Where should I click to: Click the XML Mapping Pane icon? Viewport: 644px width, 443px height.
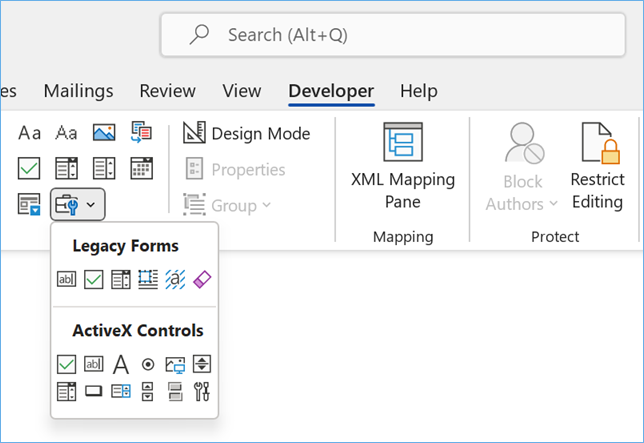point(403,142)
